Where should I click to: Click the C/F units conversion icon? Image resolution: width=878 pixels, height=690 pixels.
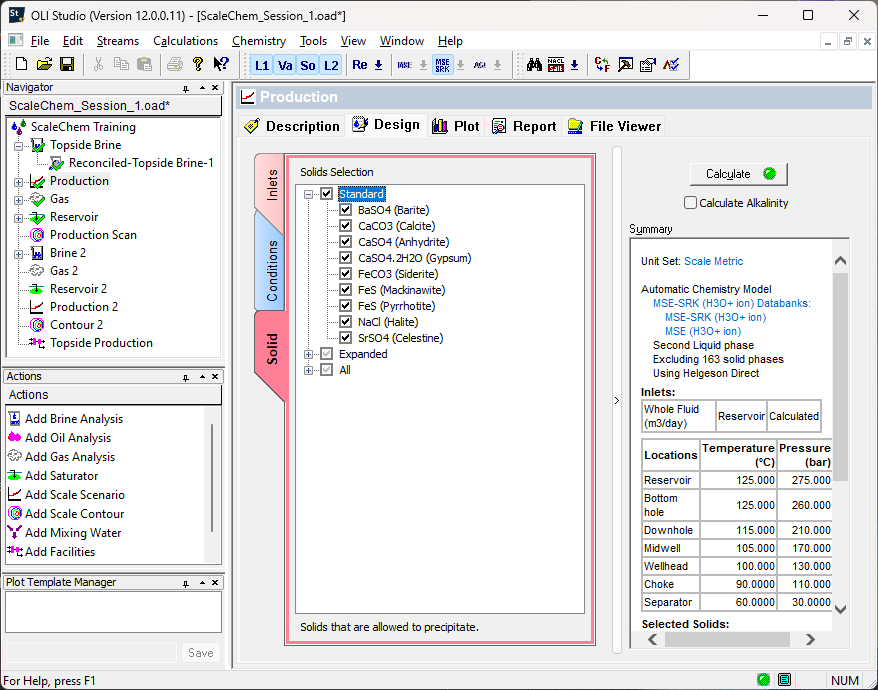click(603, 66)
